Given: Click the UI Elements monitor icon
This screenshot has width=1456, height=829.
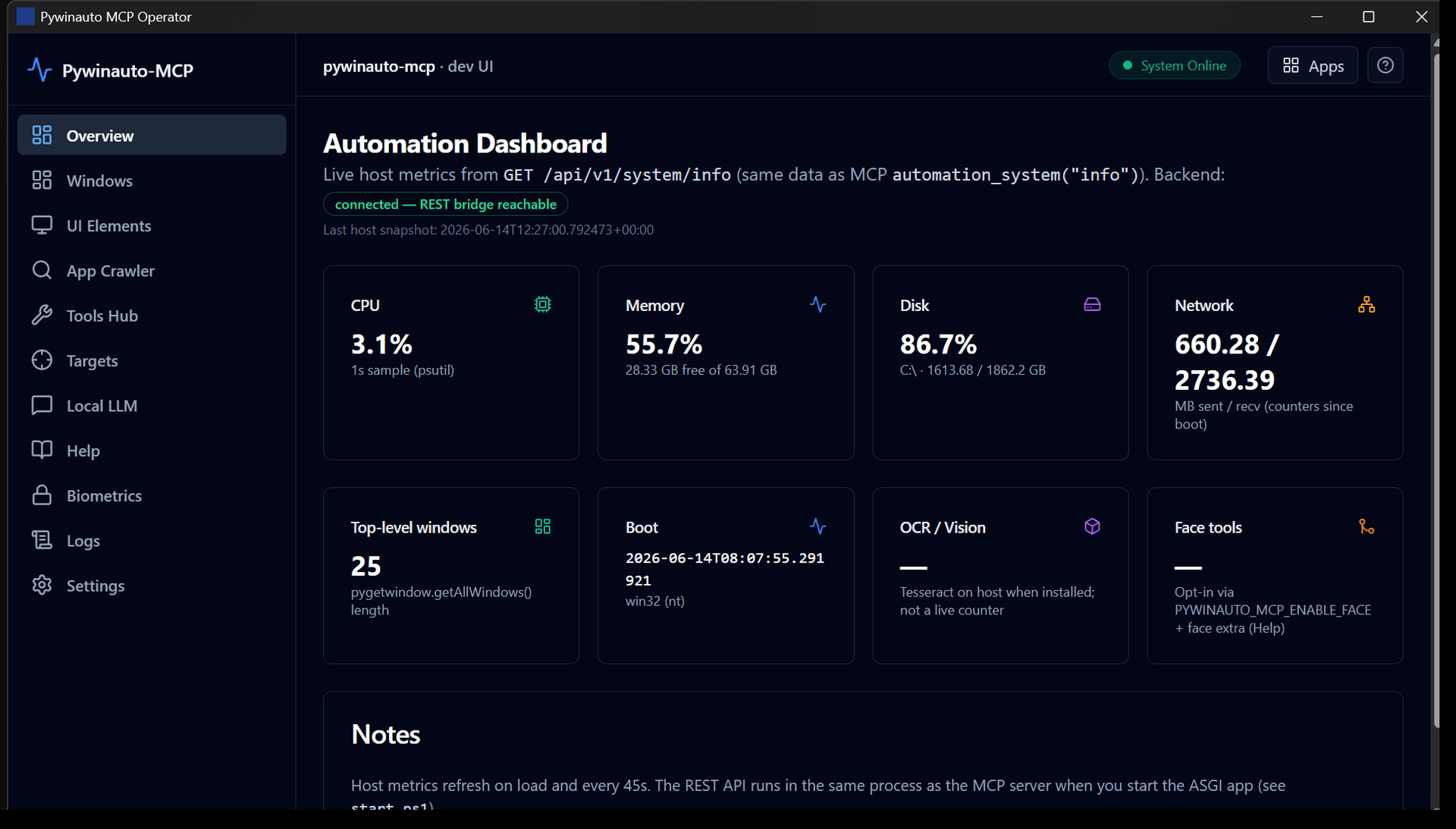Looking at the screenshot, I should (x=42, y=225).
